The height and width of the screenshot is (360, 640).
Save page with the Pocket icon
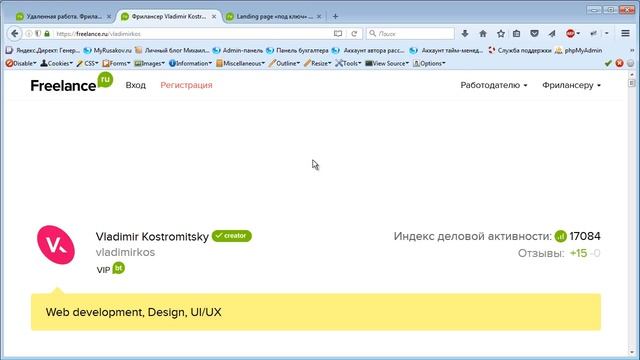click(x=534, y=33)
